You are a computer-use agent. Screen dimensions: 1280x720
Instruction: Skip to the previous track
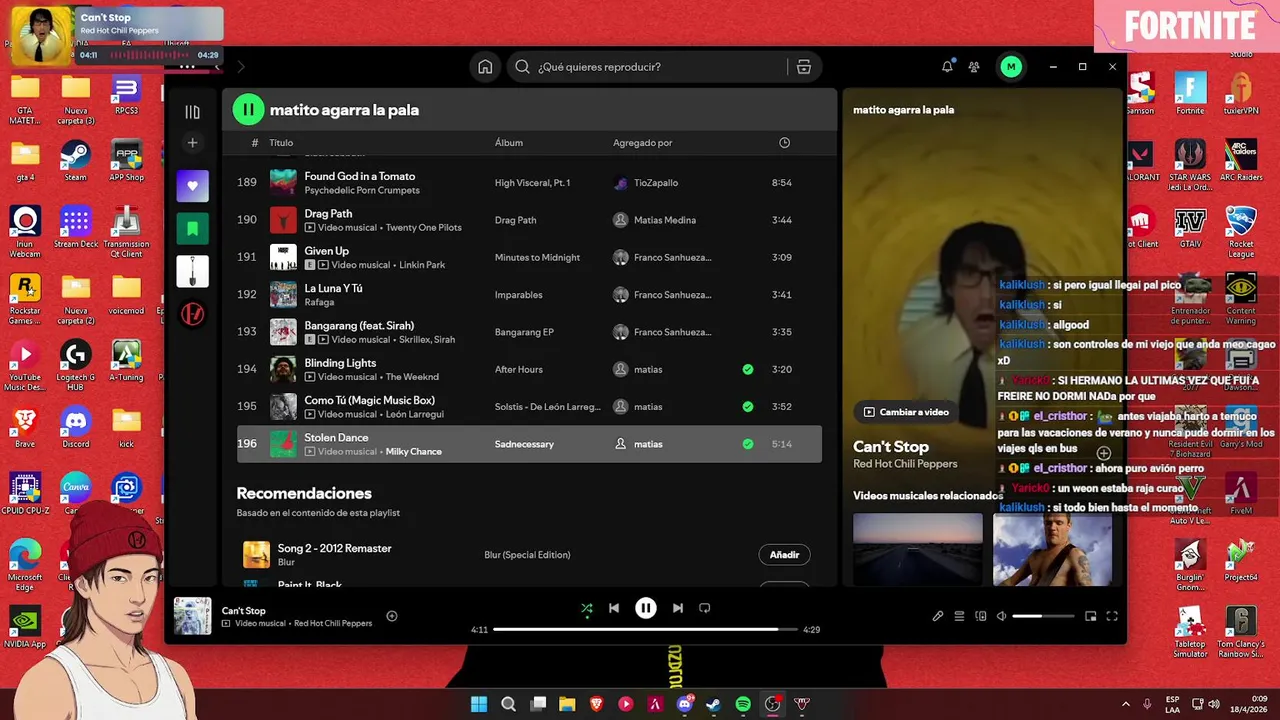pyautogui.click(x=614, y=608)
